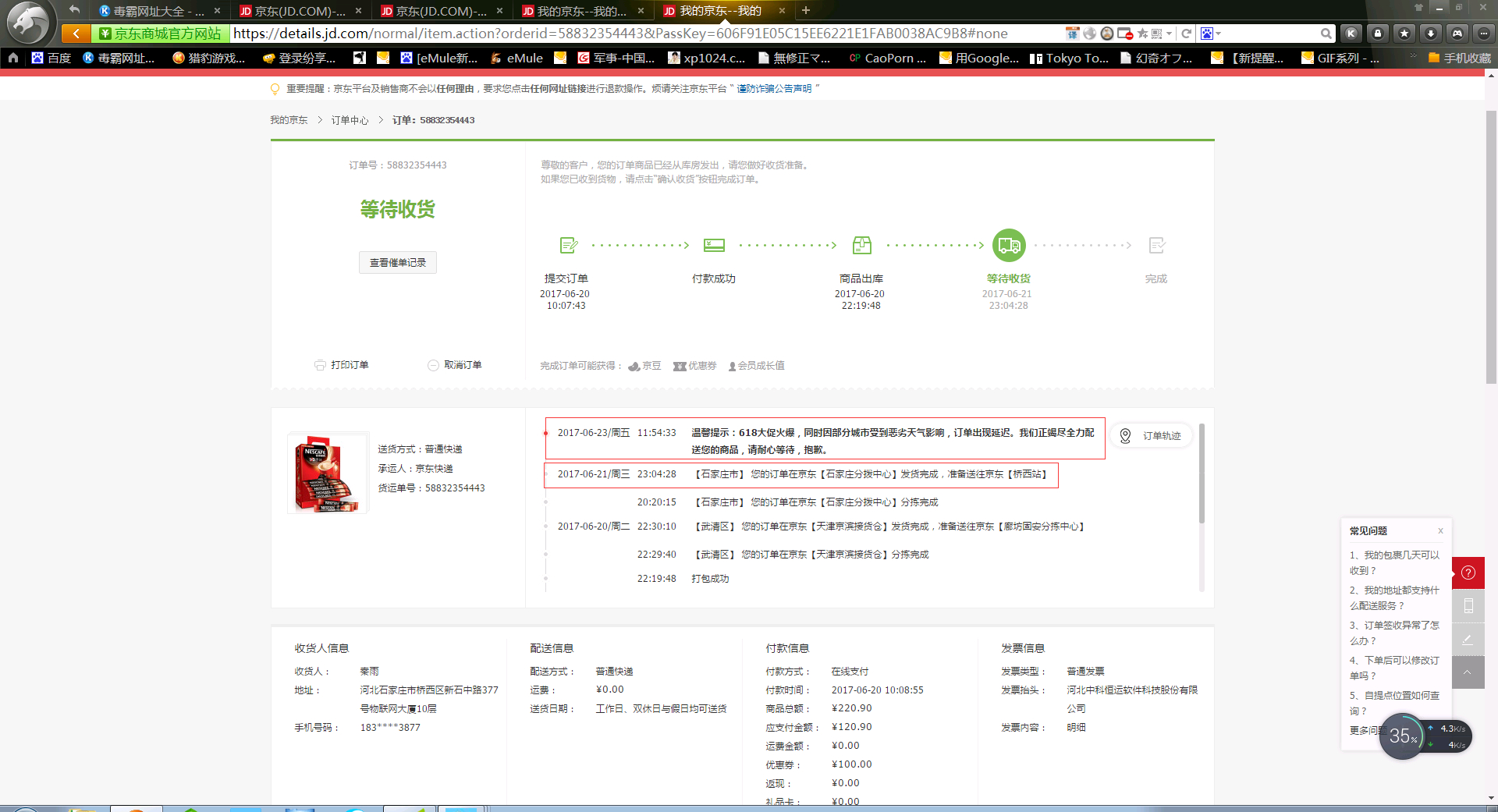Open downloads toolbar button
This screenshot has height=812, width=1498.
click(1431, 34)
